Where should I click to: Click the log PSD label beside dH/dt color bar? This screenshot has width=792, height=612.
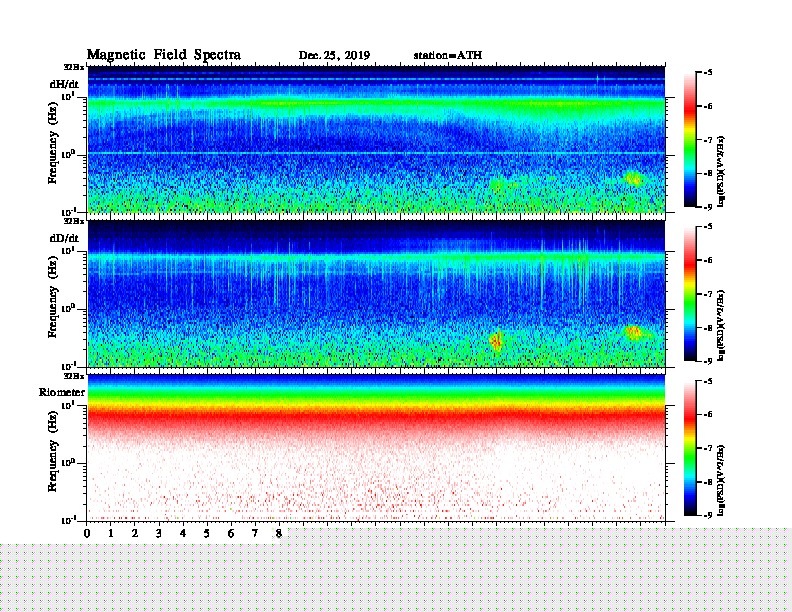coord(721,171)
